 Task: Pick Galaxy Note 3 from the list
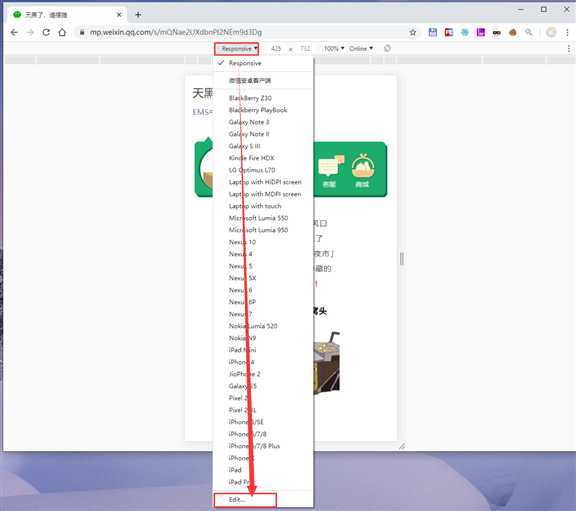point(263,122)
